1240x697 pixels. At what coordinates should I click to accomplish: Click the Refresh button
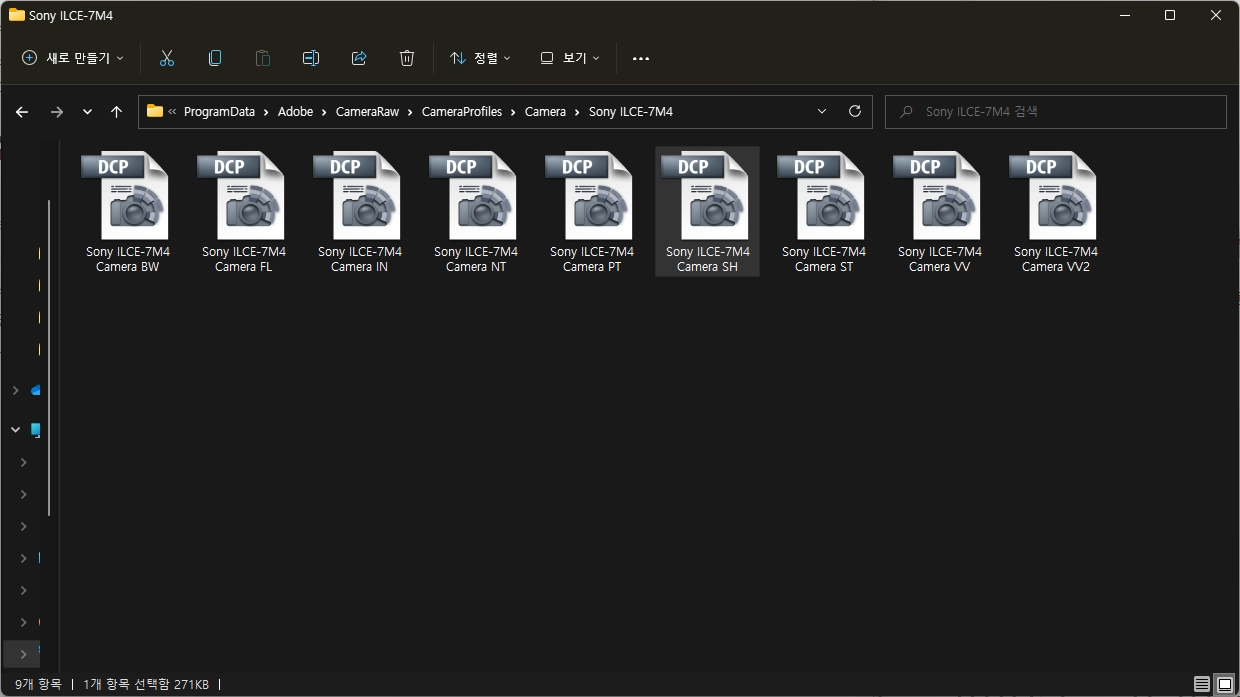point(854,112)
